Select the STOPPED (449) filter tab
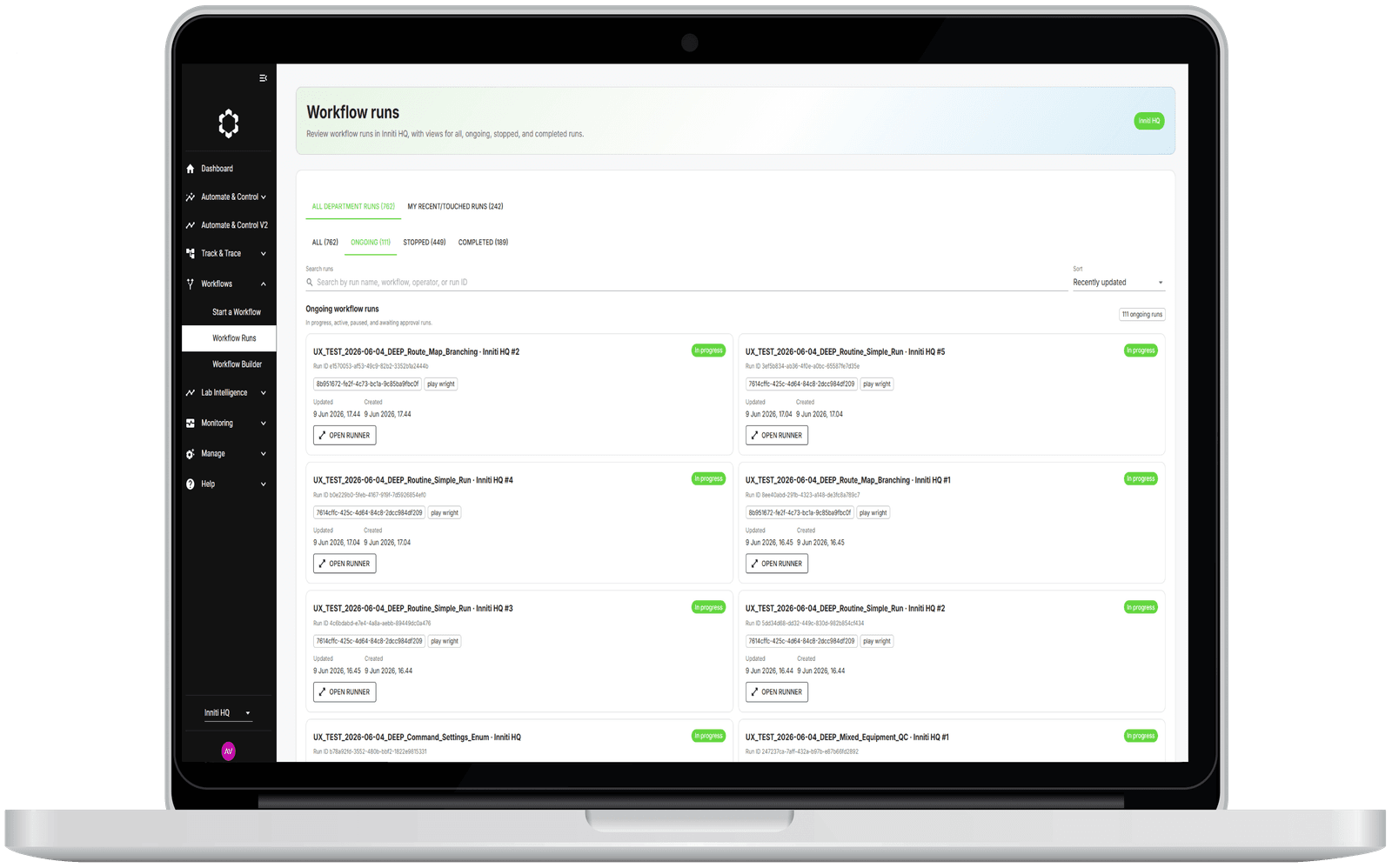The height and width of the screenshot is (868, 1392). [x=425, y=243]
